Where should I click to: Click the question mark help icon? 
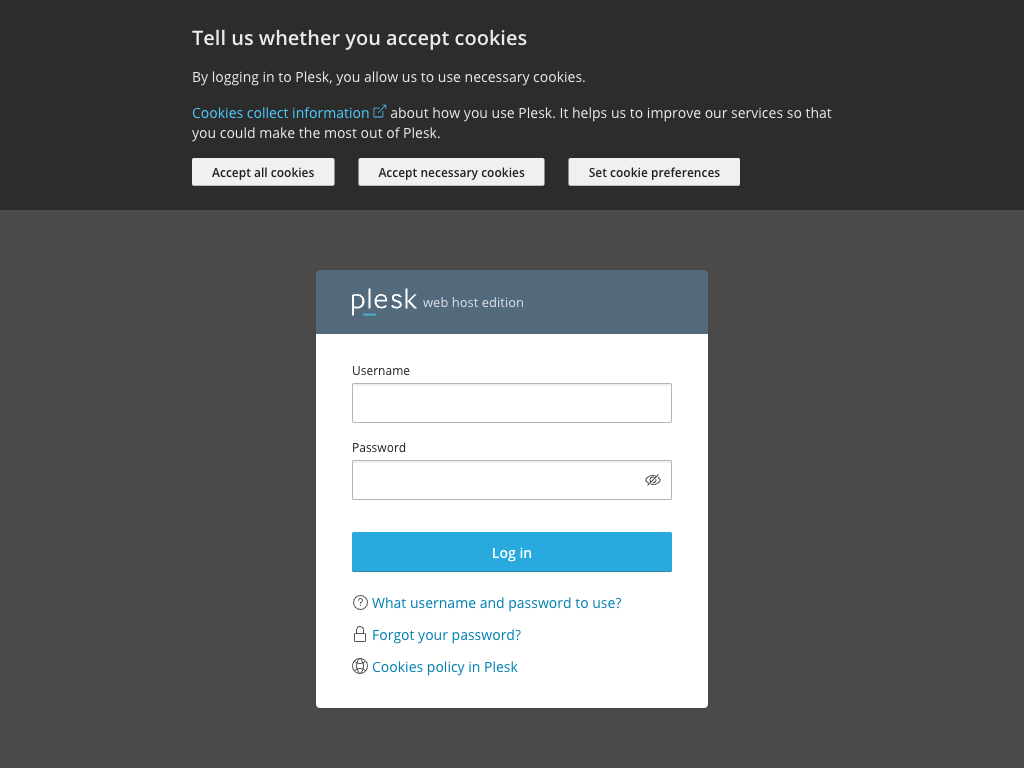point(360,603)
